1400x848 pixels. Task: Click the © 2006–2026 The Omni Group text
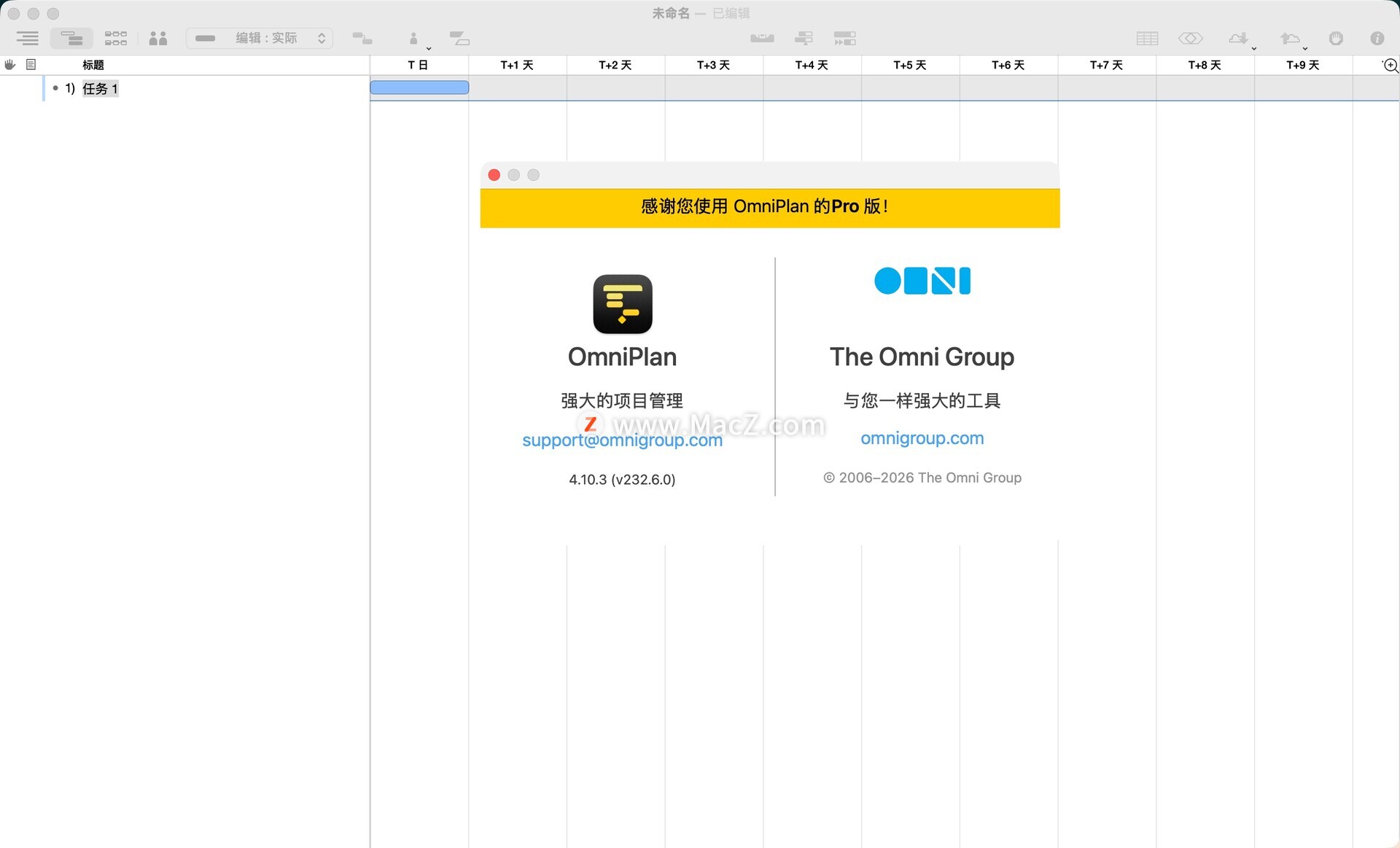coord(922,478)
